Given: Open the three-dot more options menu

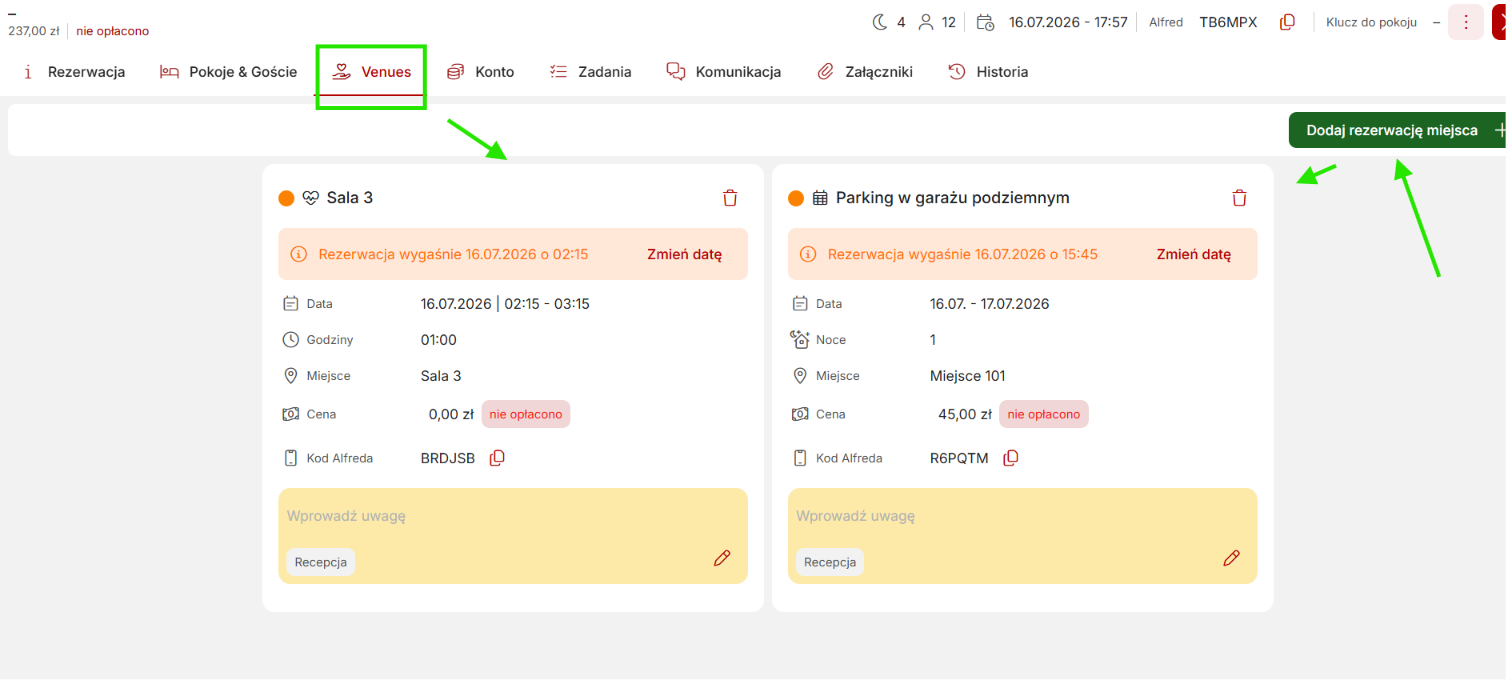Looking at the screenshot, I should 1466,22.
